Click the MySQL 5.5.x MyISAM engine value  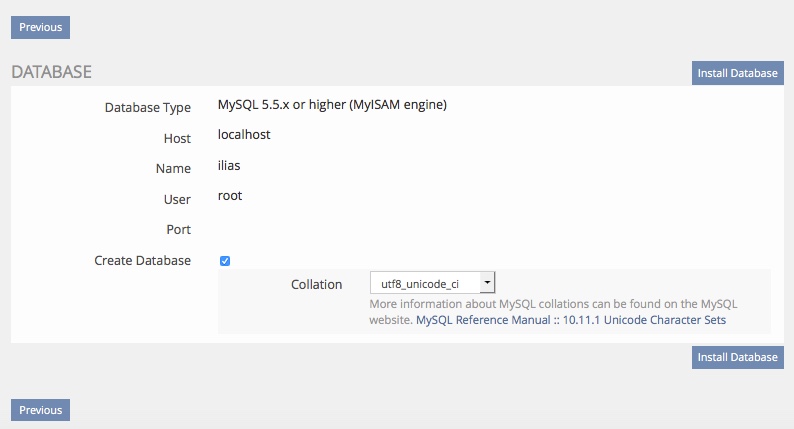(x=332, y=104)
